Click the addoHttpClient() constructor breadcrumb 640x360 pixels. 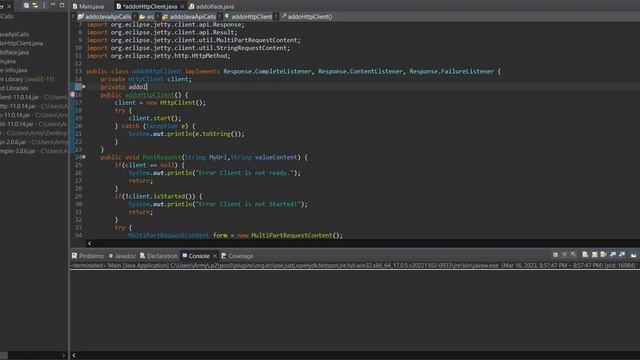(307, 17)
